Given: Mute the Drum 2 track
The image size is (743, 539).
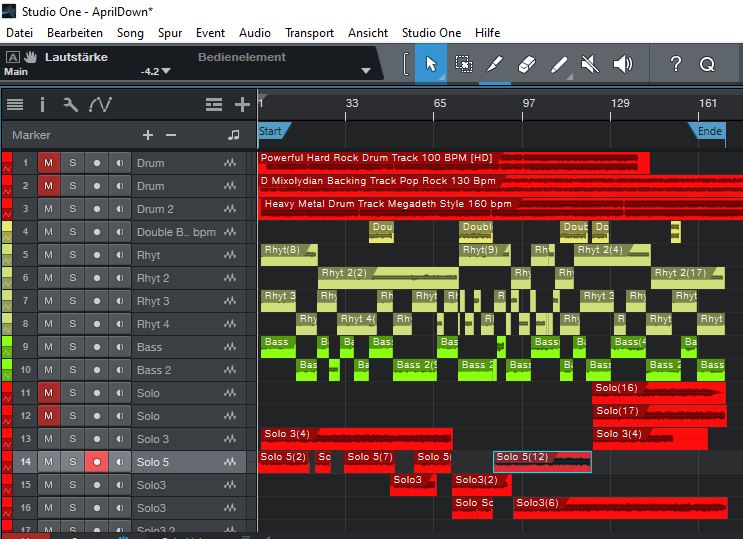Looking at the screenshot, I should point(49,209).
